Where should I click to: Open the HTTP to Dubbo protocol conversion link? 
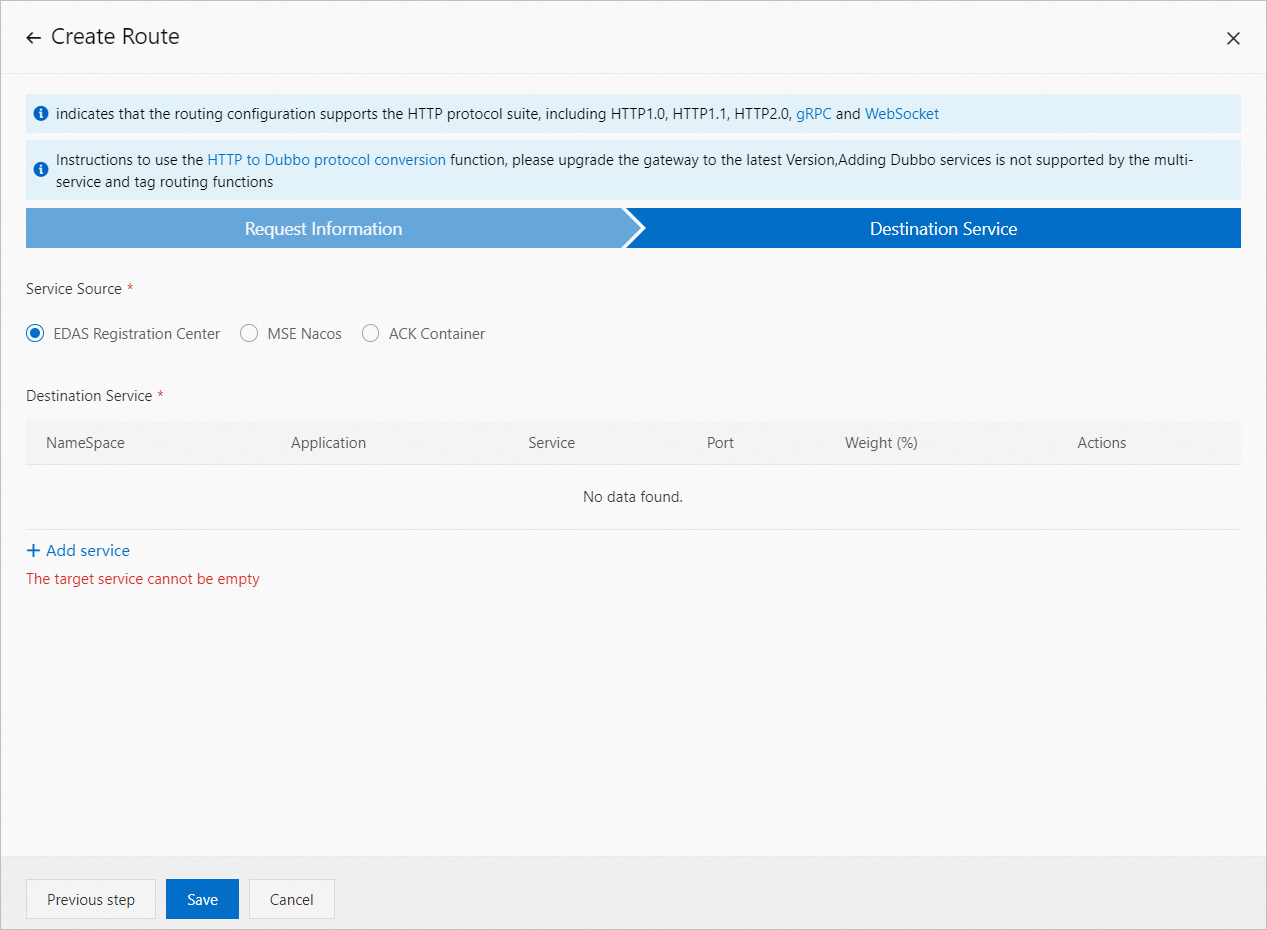[x=326, y=159]
